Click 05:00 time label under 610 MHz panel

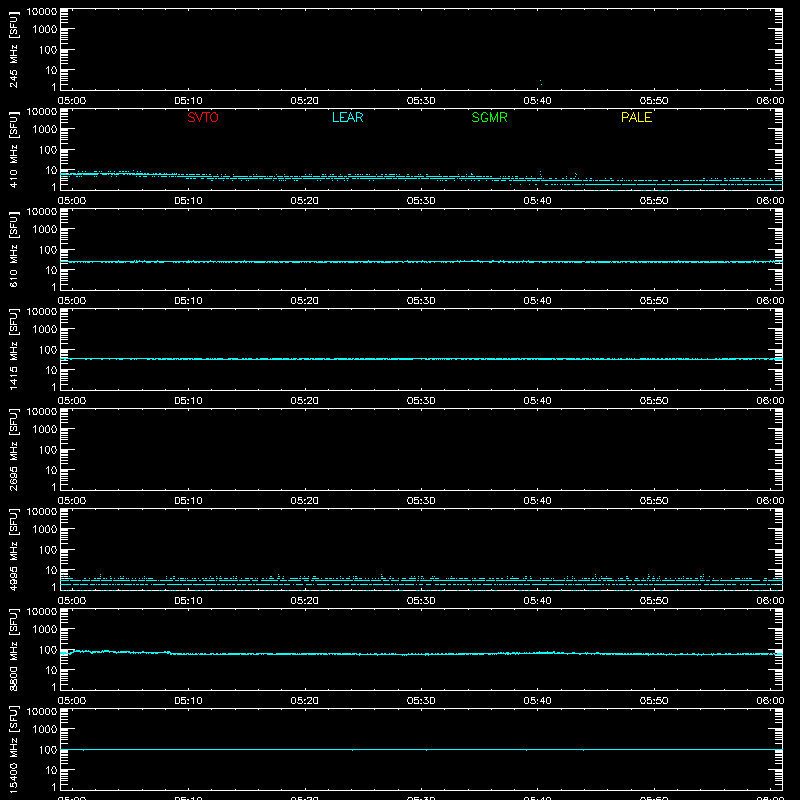pos(72,301)
